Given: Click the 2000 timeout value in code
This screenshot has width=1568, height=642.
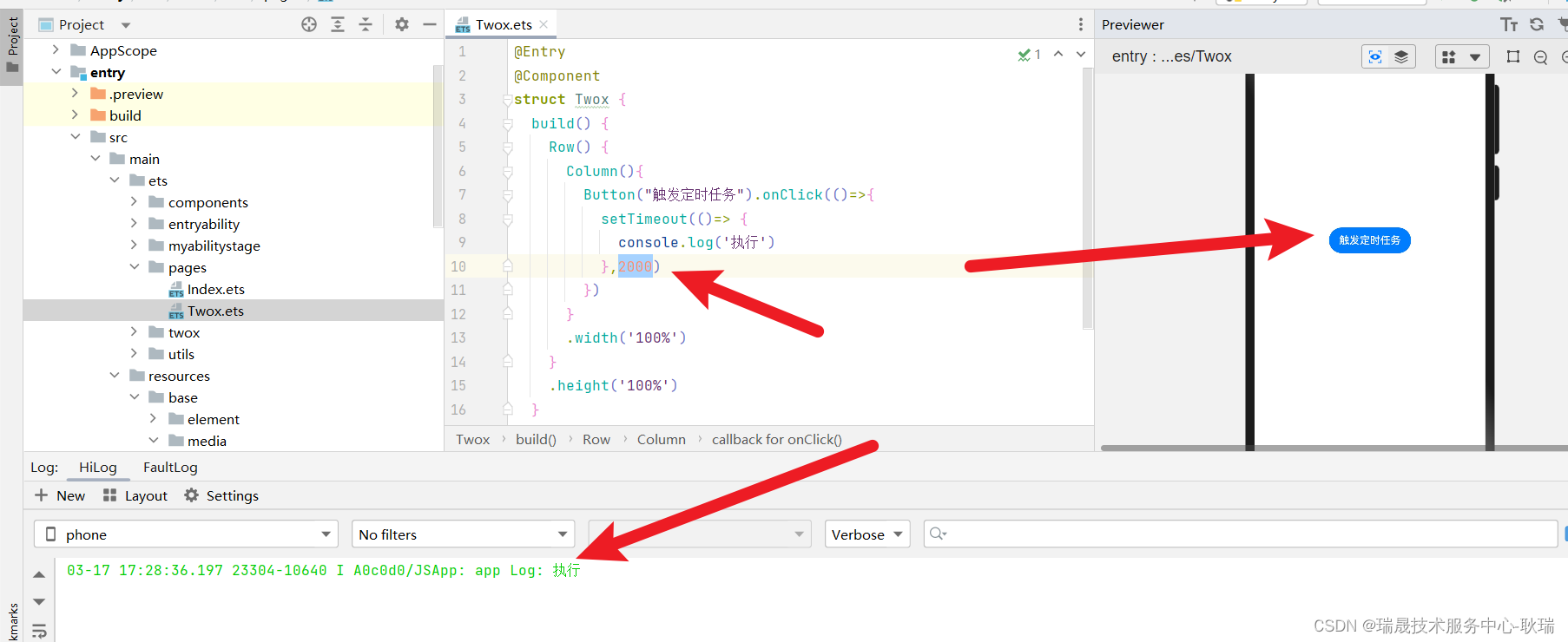Looking at the screenshot, I should coord(635,266).
